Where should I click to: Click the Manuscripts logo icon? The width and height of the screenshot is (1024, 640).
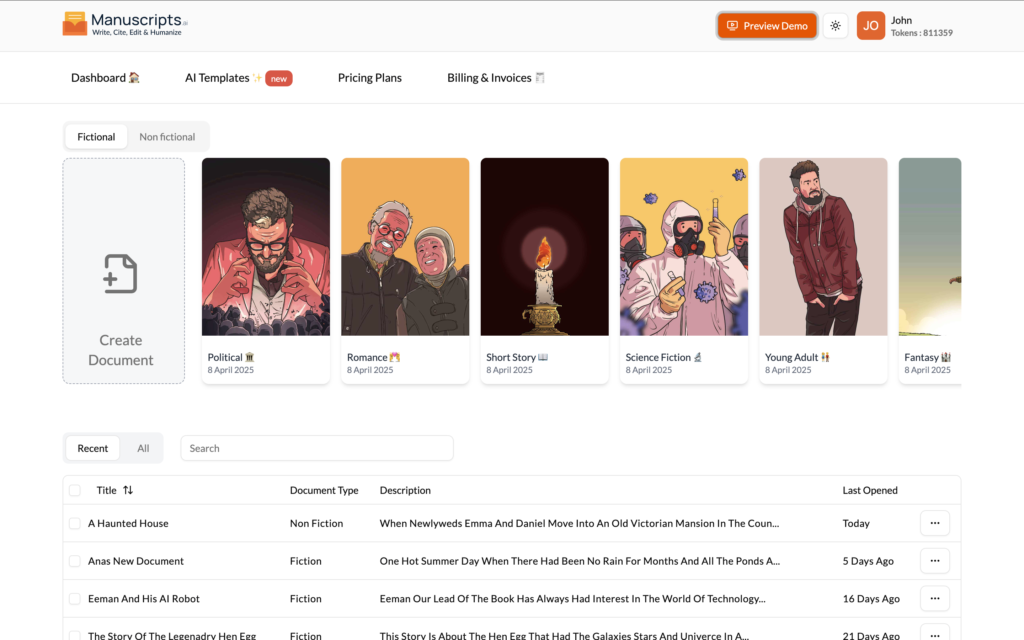[x=75, y=24]
